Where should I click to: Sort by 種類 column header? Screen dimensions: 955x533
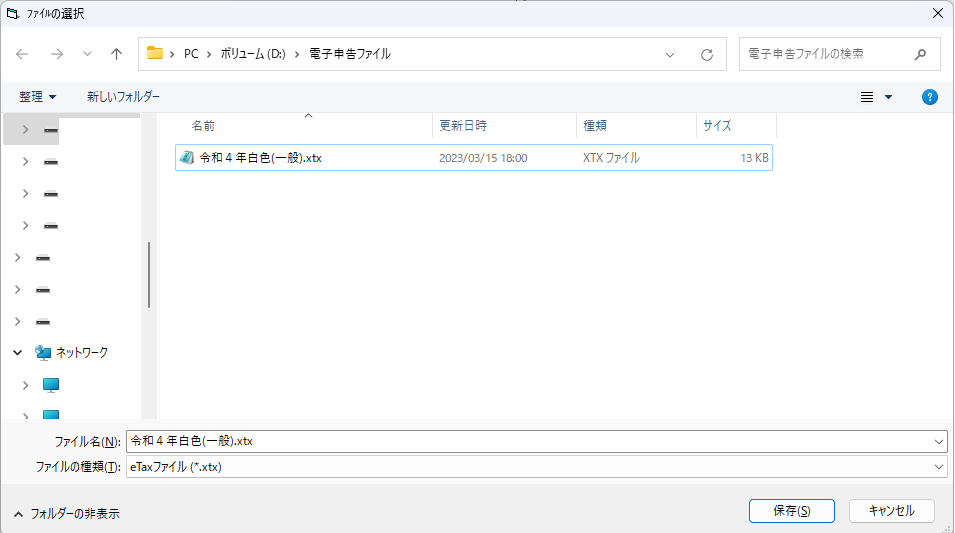pos(595,126)
